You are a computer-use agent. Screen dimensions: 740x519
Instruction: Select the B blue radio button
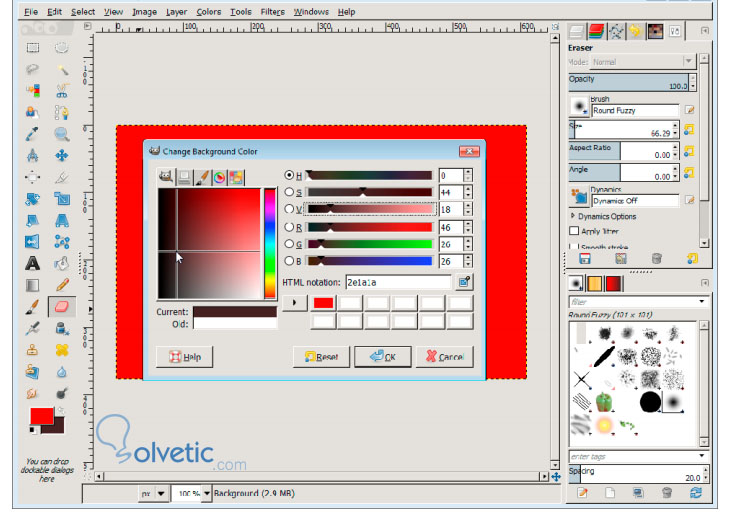pyautogui.click(x=289, y=260)
